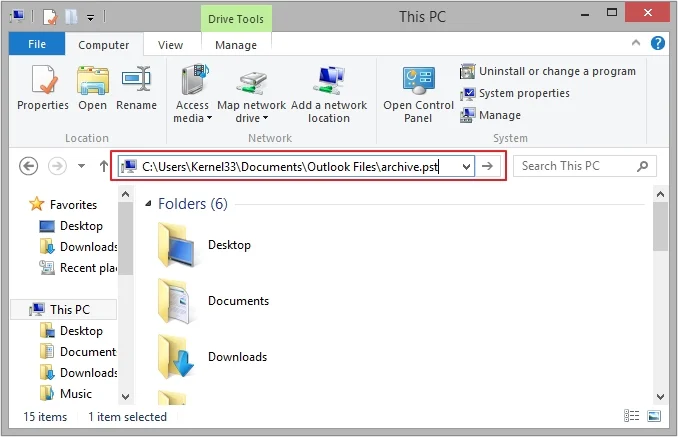The width and height of the screenshot is (678, 437).
Task: Switch to the Computer ribbon tab
Action: click(x=104, y=45)
